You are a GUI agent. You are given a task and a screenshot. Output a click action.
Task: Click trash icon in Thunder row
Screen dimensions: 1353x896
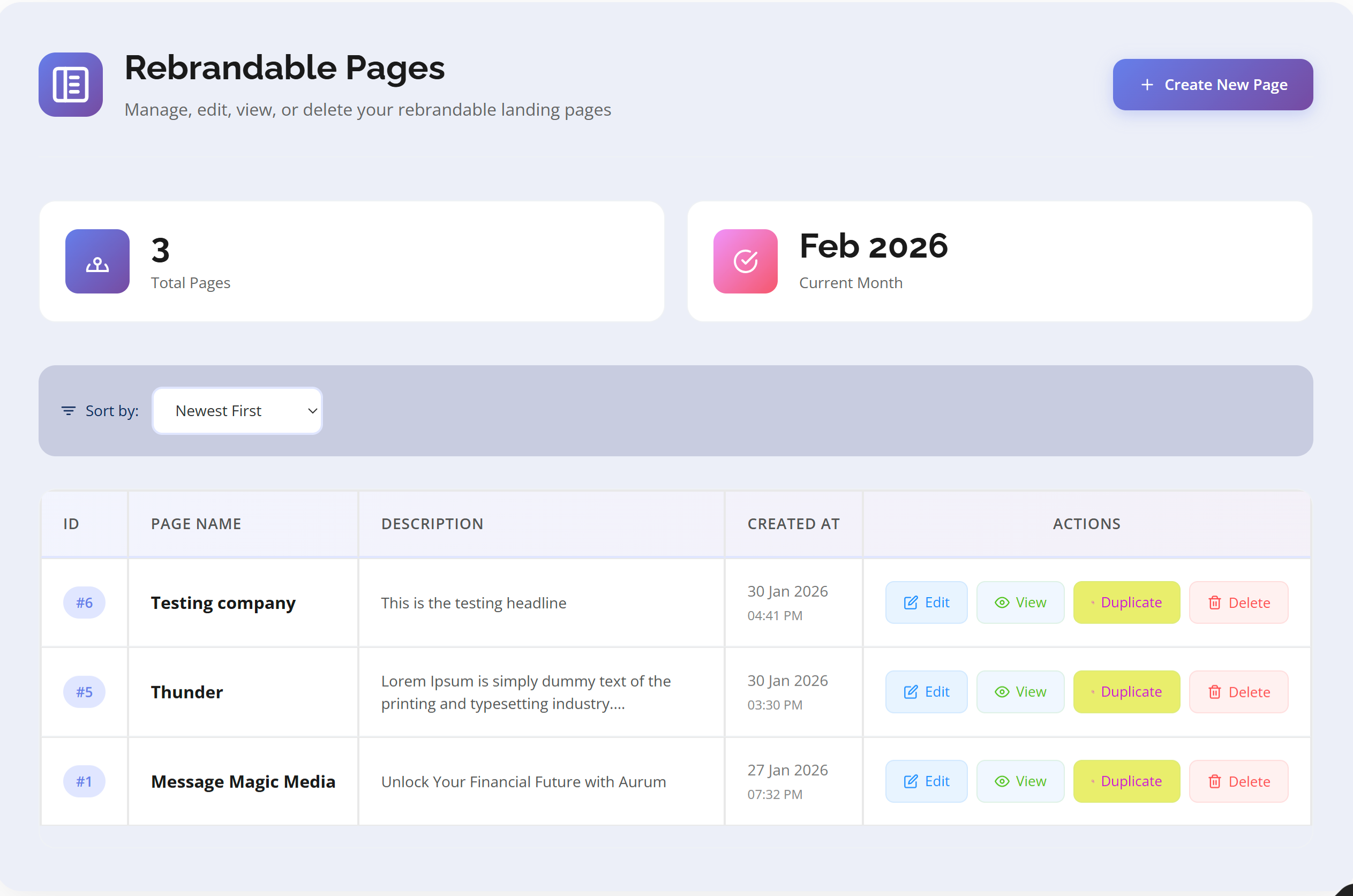point(1214,692)
